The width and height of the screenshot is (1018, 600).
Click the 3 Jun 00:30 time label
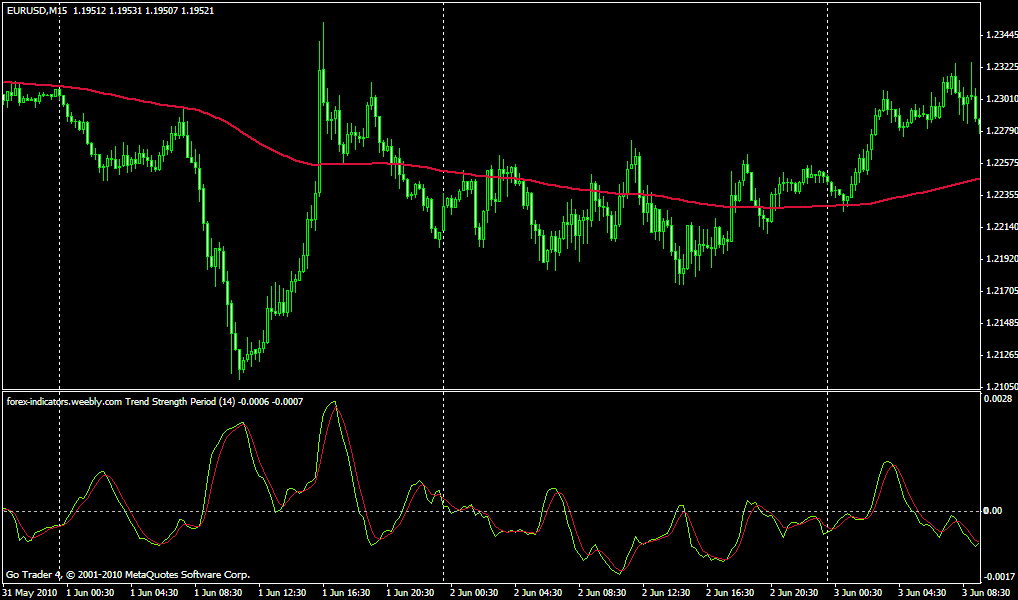point(858,592)
